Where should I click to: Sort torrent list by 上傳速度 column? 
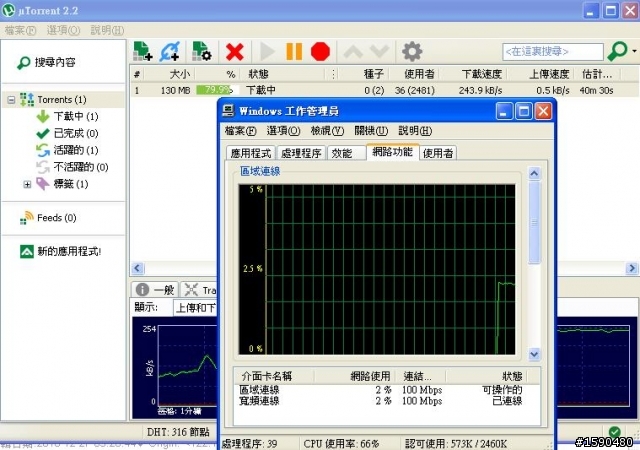click(x=540, y=74)
